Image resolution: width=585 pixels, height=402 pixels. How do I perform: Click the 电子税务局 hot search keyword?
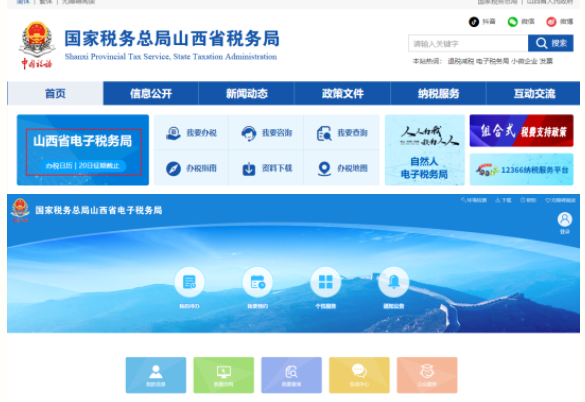pos(492,61)
